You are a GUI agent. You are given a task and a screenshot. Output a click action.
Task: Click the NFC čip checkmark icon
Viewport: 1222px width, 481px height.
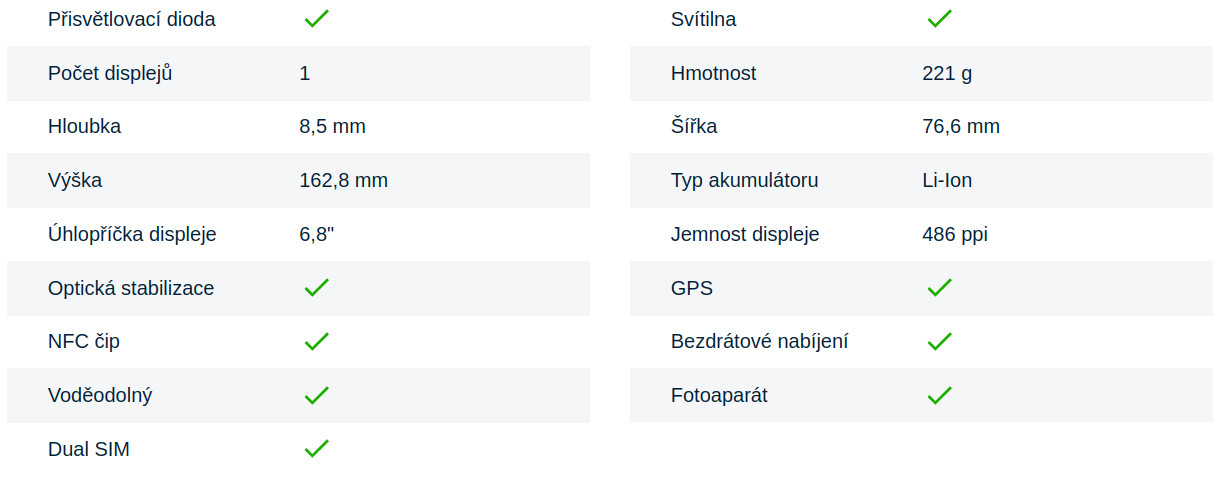[x=316, y=342]
